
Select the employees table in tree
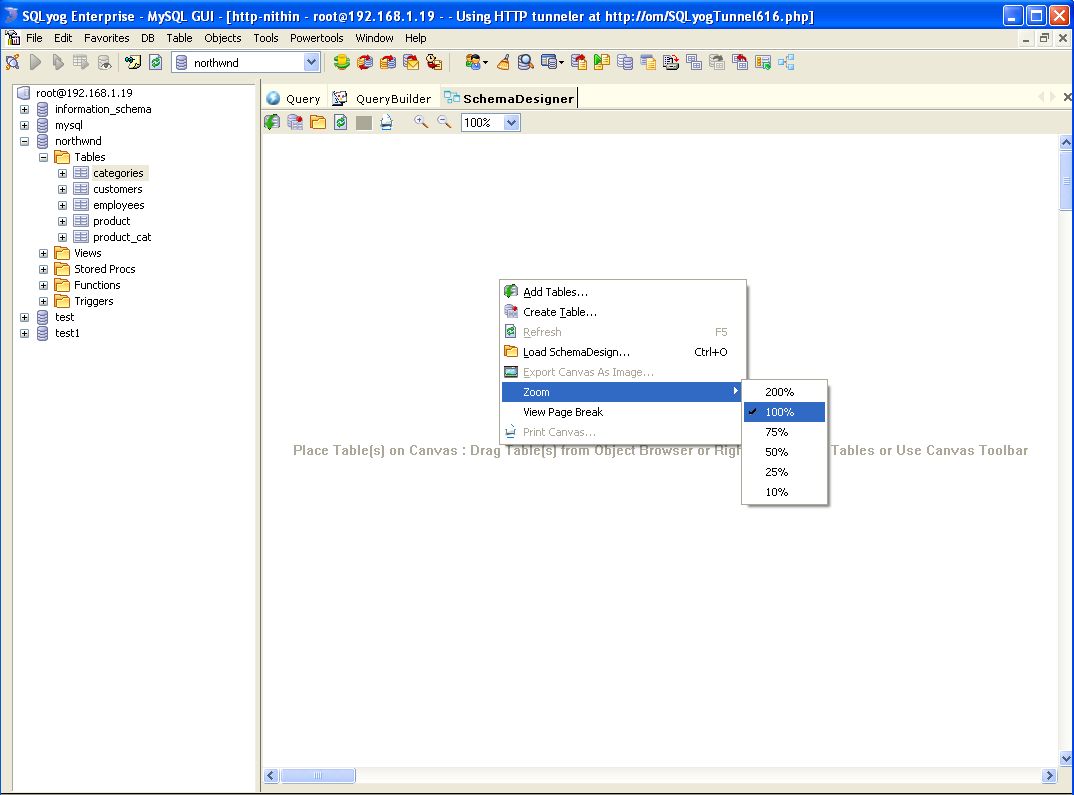118,205
